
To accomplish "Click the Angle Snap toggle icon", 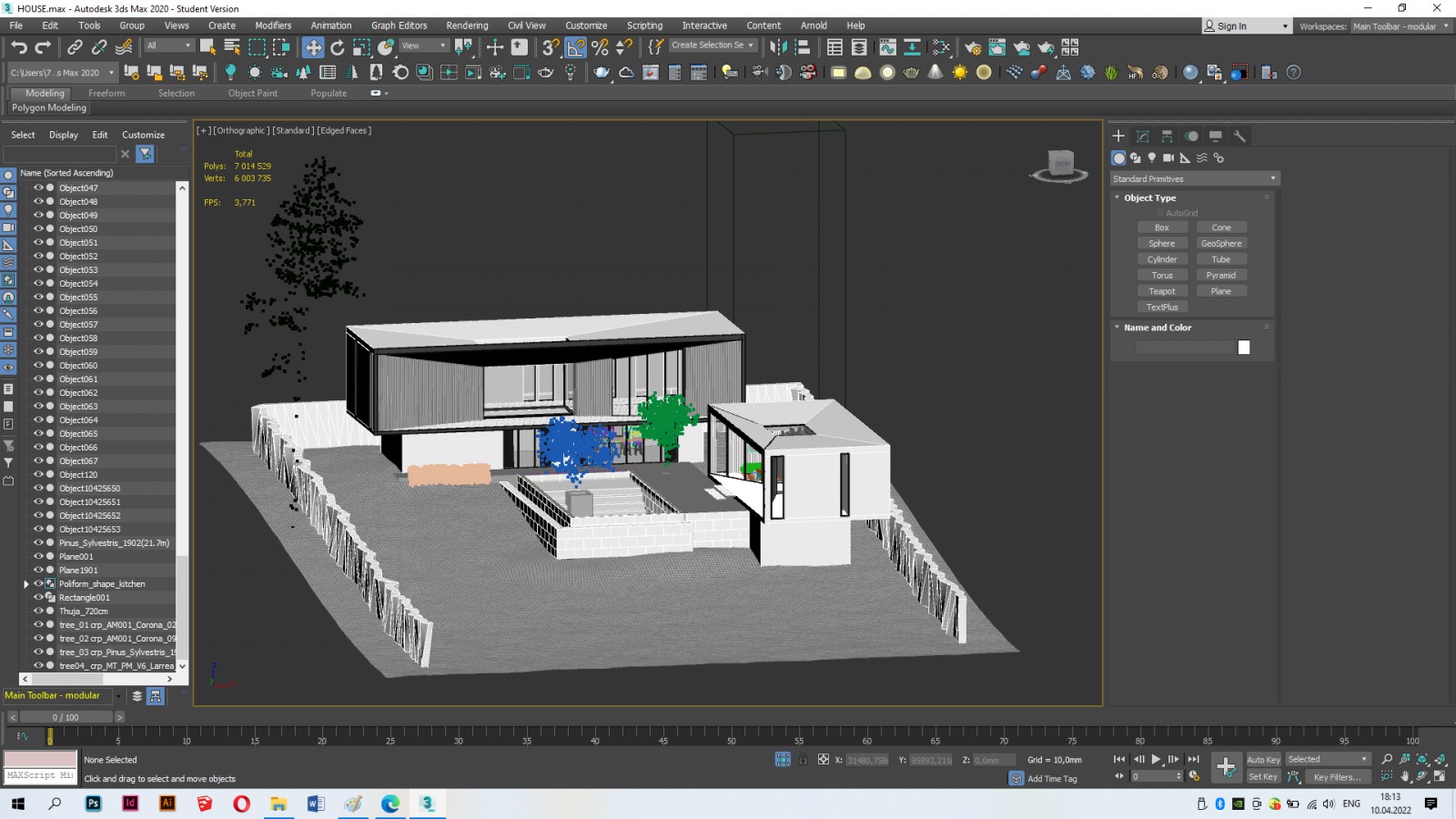I will (576, 47).
